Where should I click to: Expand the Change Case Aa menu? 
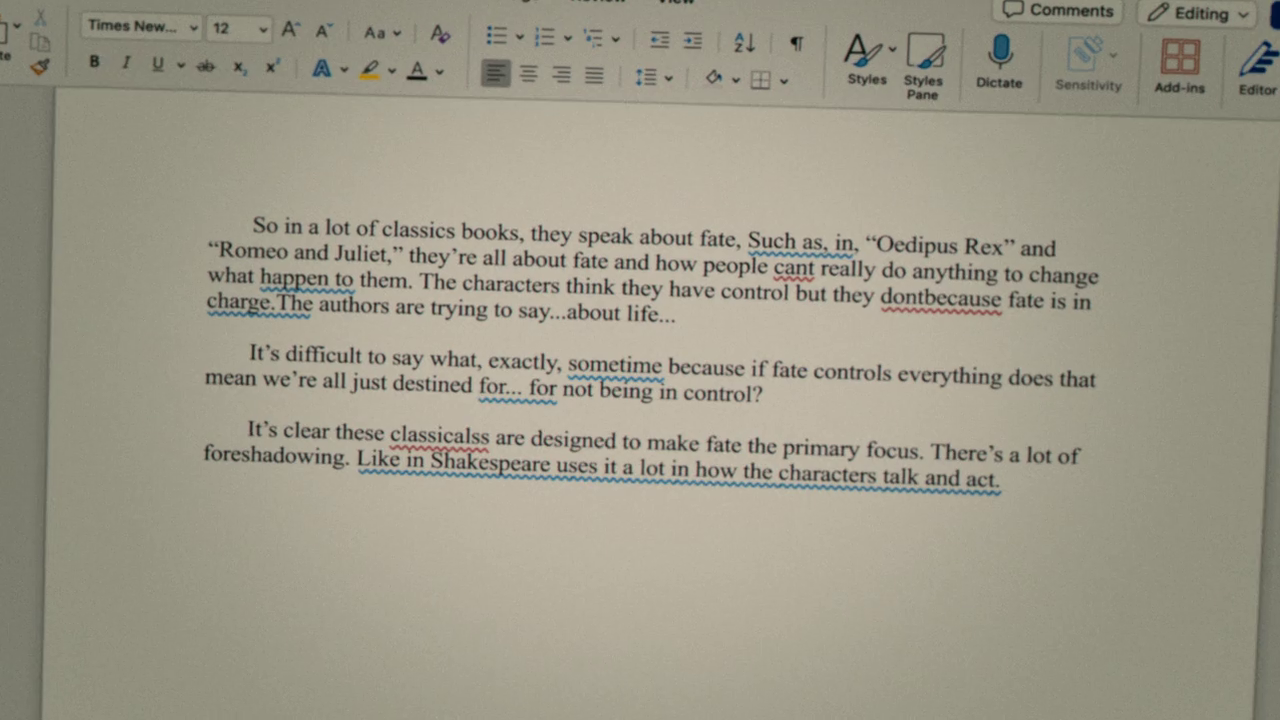point(381,33)
